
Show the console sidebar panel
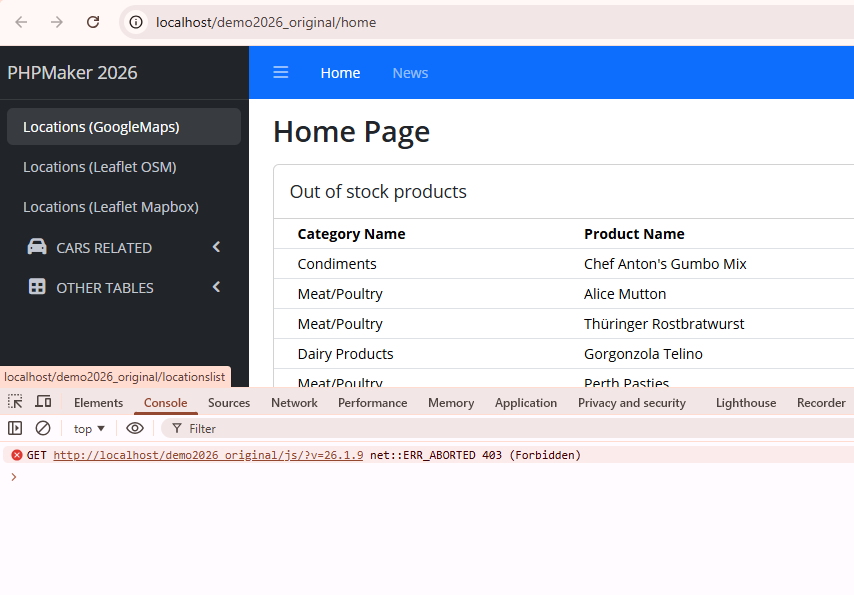pyautogui.click(x=15, y=428)
